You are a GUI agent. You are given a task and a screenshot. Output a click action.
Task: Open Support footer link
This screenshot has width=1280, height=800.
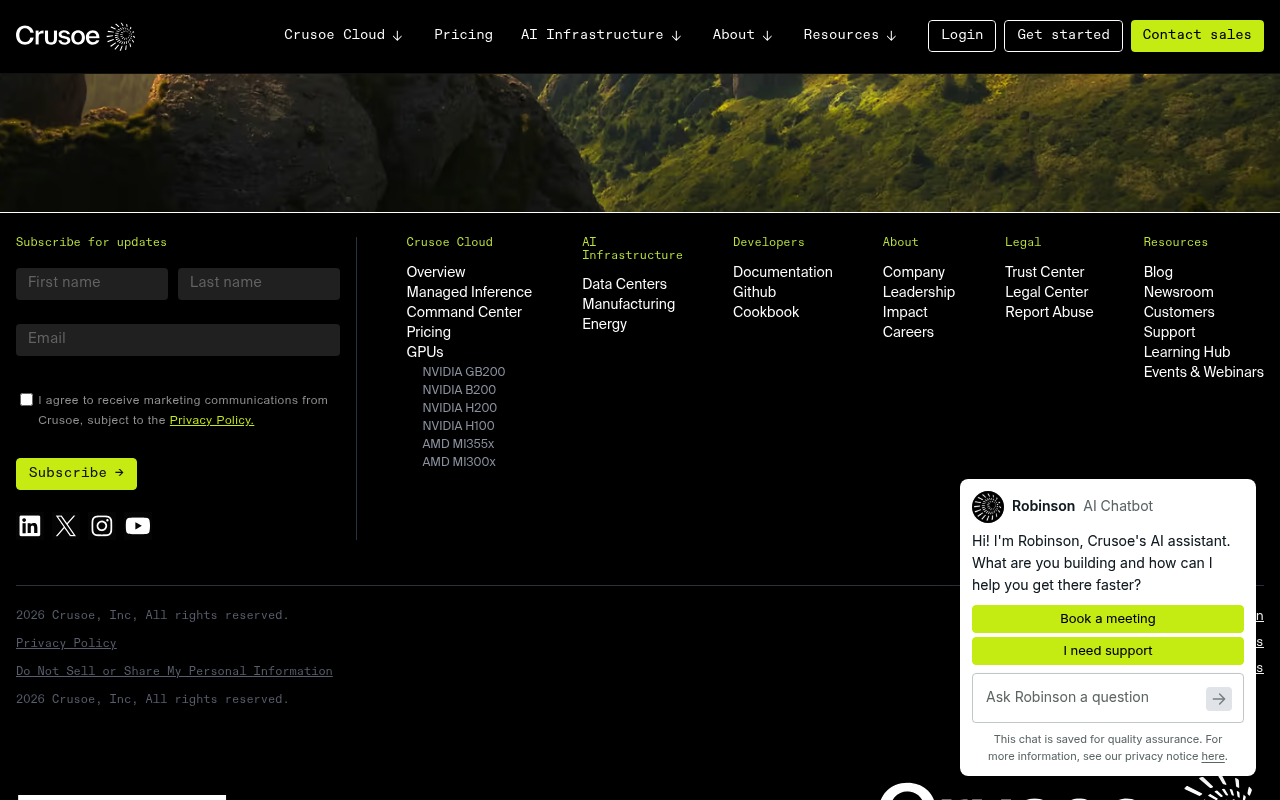(1170, 332)
